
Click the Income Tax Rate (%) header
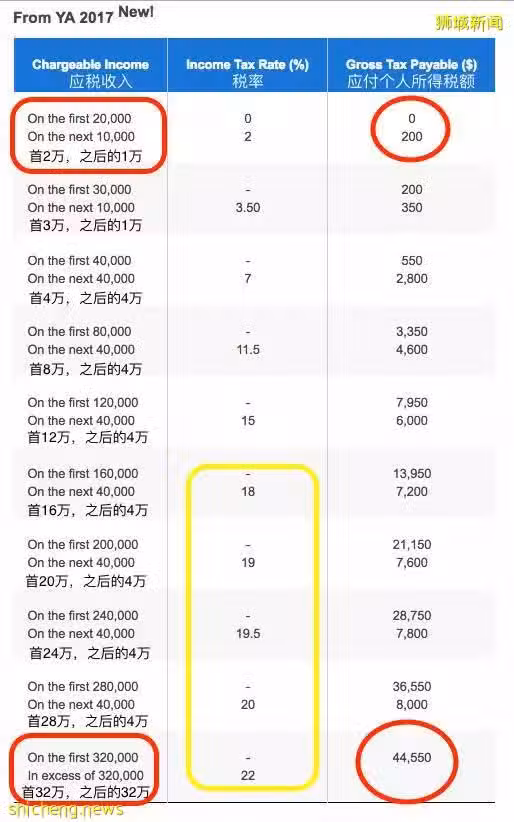(247, 65)
